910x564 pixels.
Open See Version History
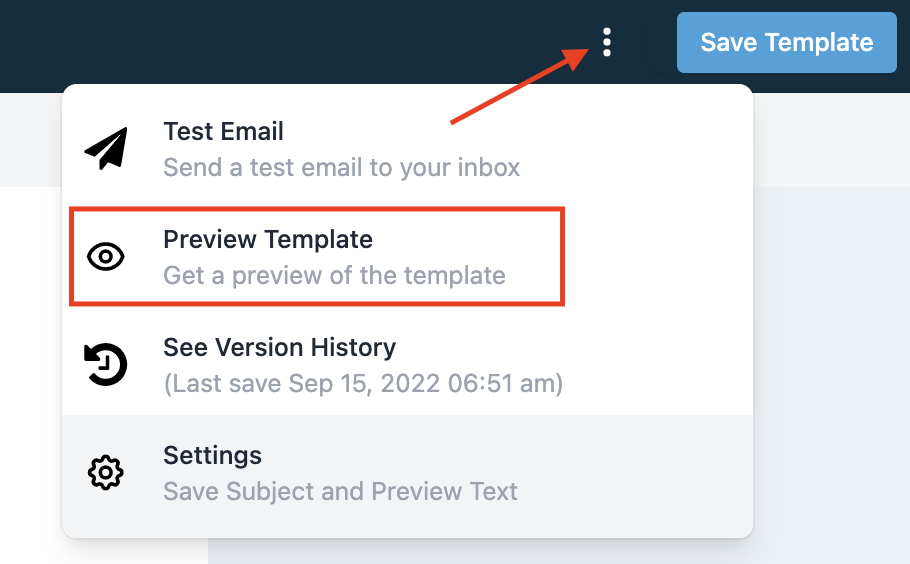point(279,347)
